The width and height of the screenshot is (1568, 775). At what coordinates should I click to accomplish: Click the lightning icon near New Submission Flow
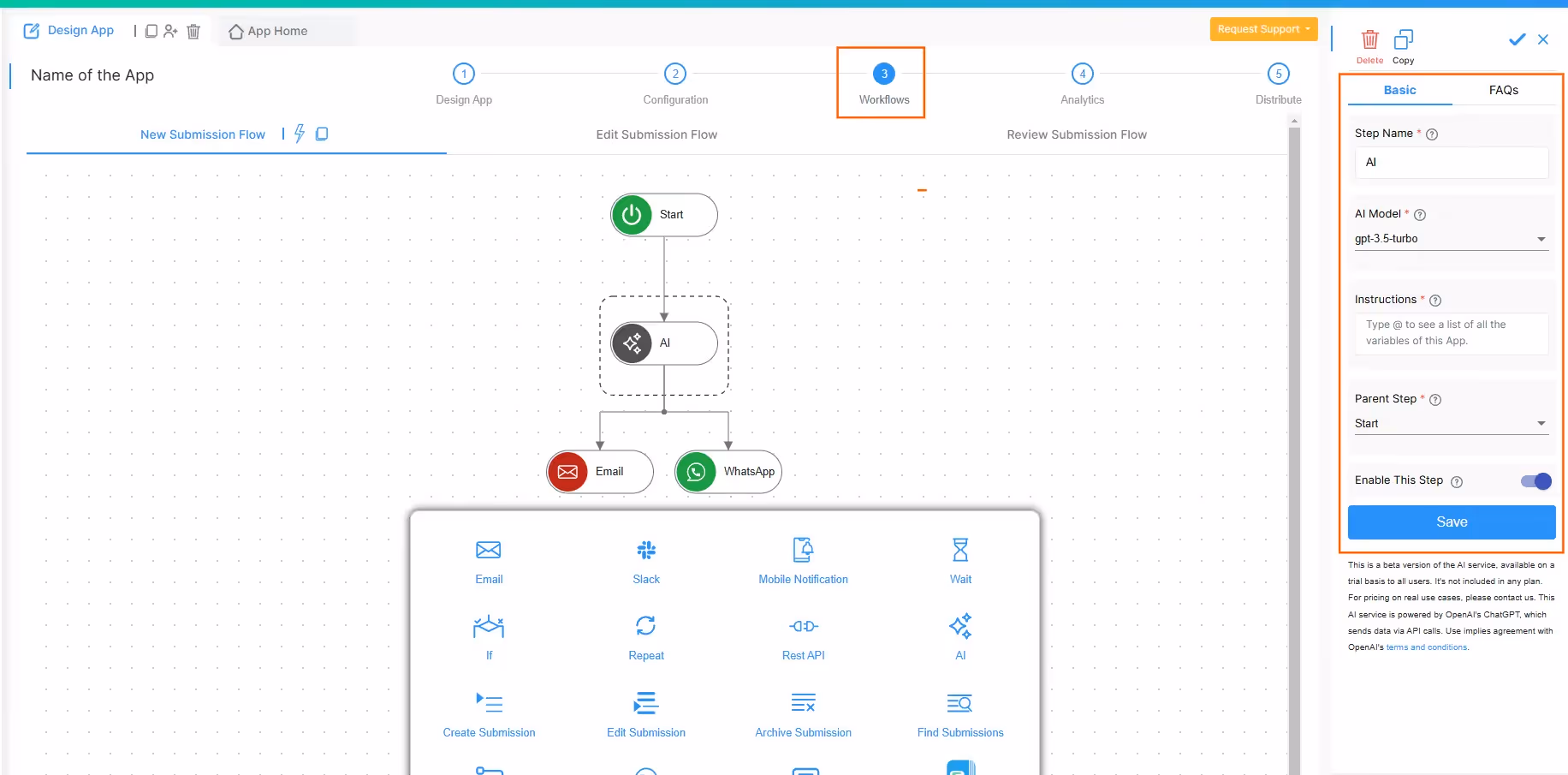299,134
